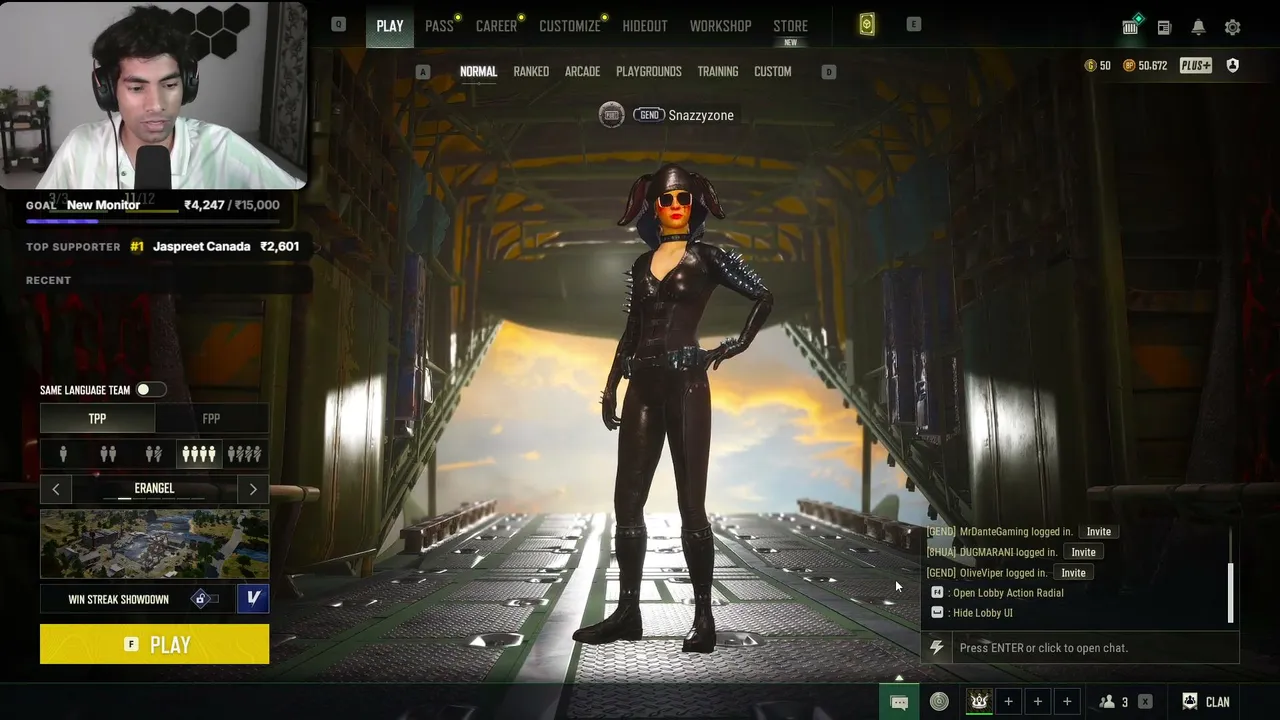The width and height of the screenshot is (1280, 720).
Task: Select one-man duo mode icon
Action: 153,455
